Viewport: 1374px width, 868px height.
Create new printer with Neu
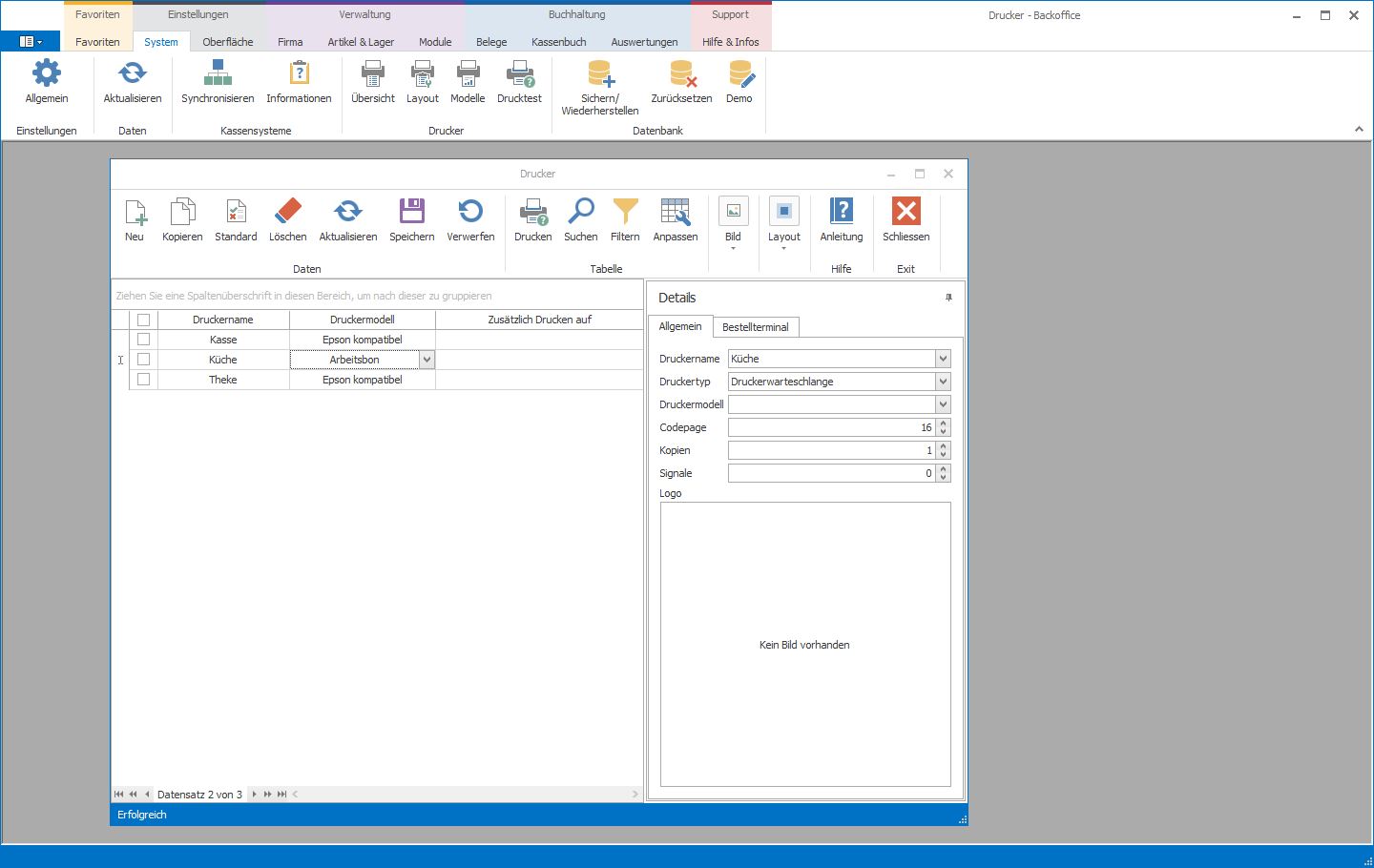coord(135,220)
